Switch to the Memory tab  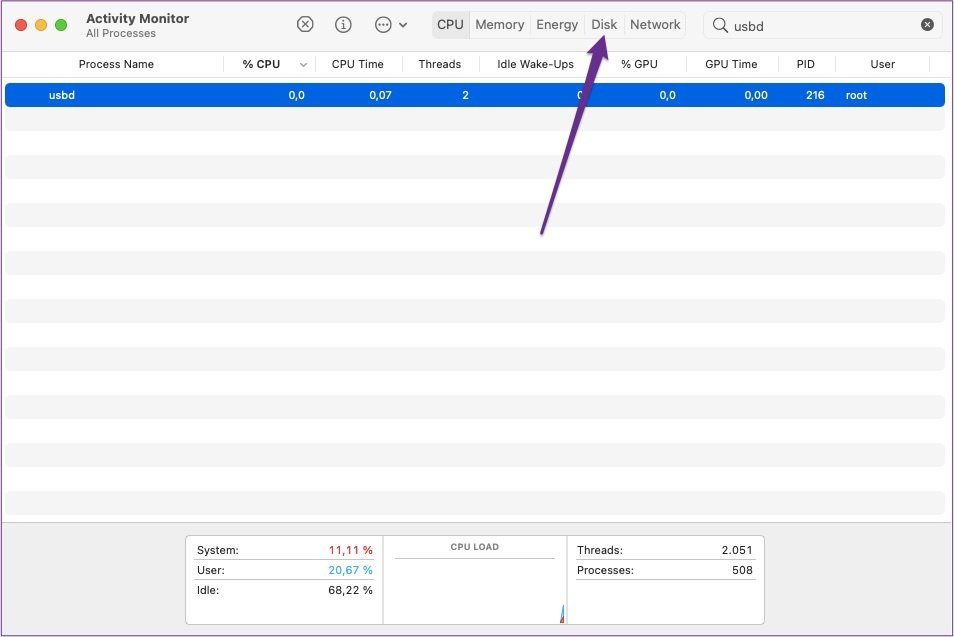point(500,25)
